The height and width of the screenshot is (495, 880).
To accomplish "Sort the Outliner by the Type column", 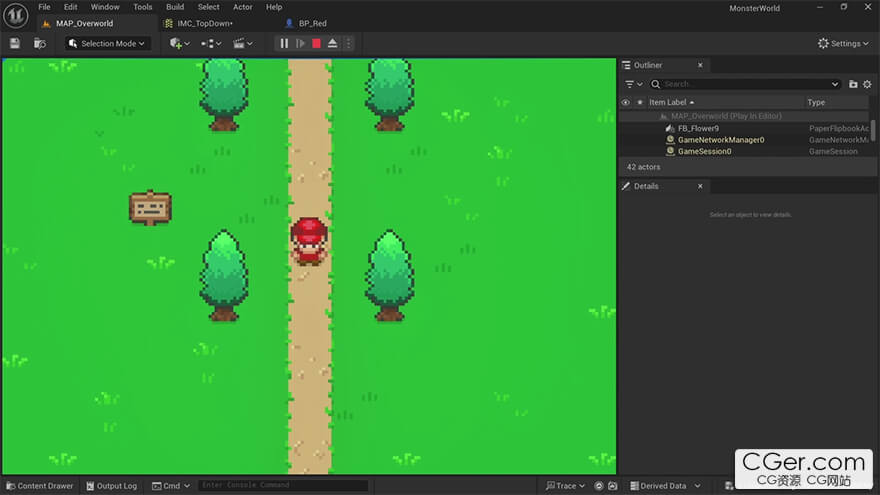I will pyautogui.click(x=816, y=102).
